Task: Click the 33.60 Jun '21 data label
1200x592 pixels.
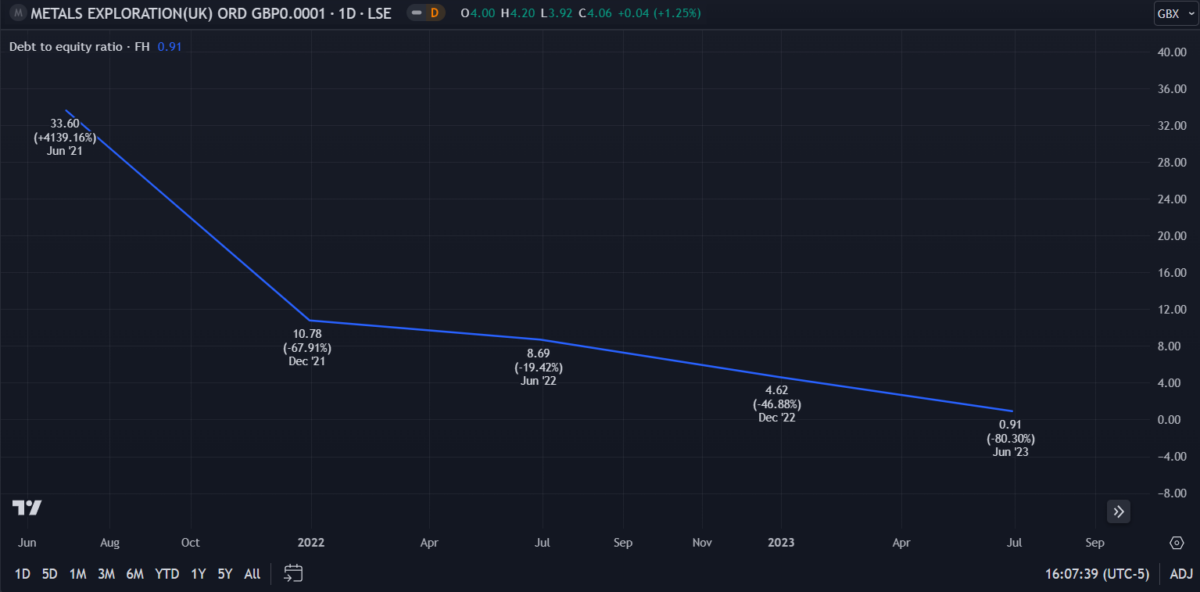Action: [x=65, y=137]
